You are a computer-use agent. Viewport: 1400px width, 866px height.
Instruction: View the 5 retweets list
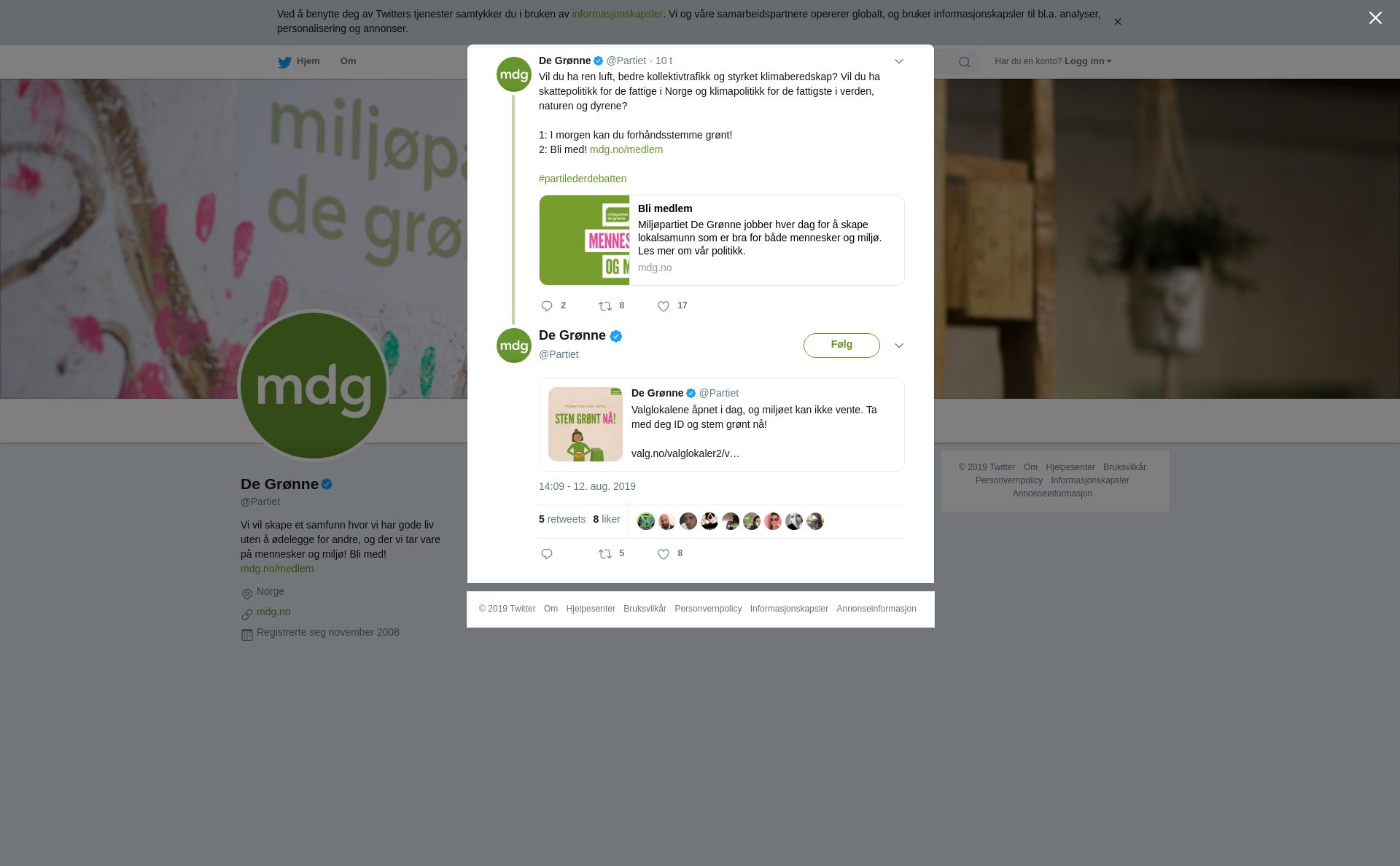[562, 519]
